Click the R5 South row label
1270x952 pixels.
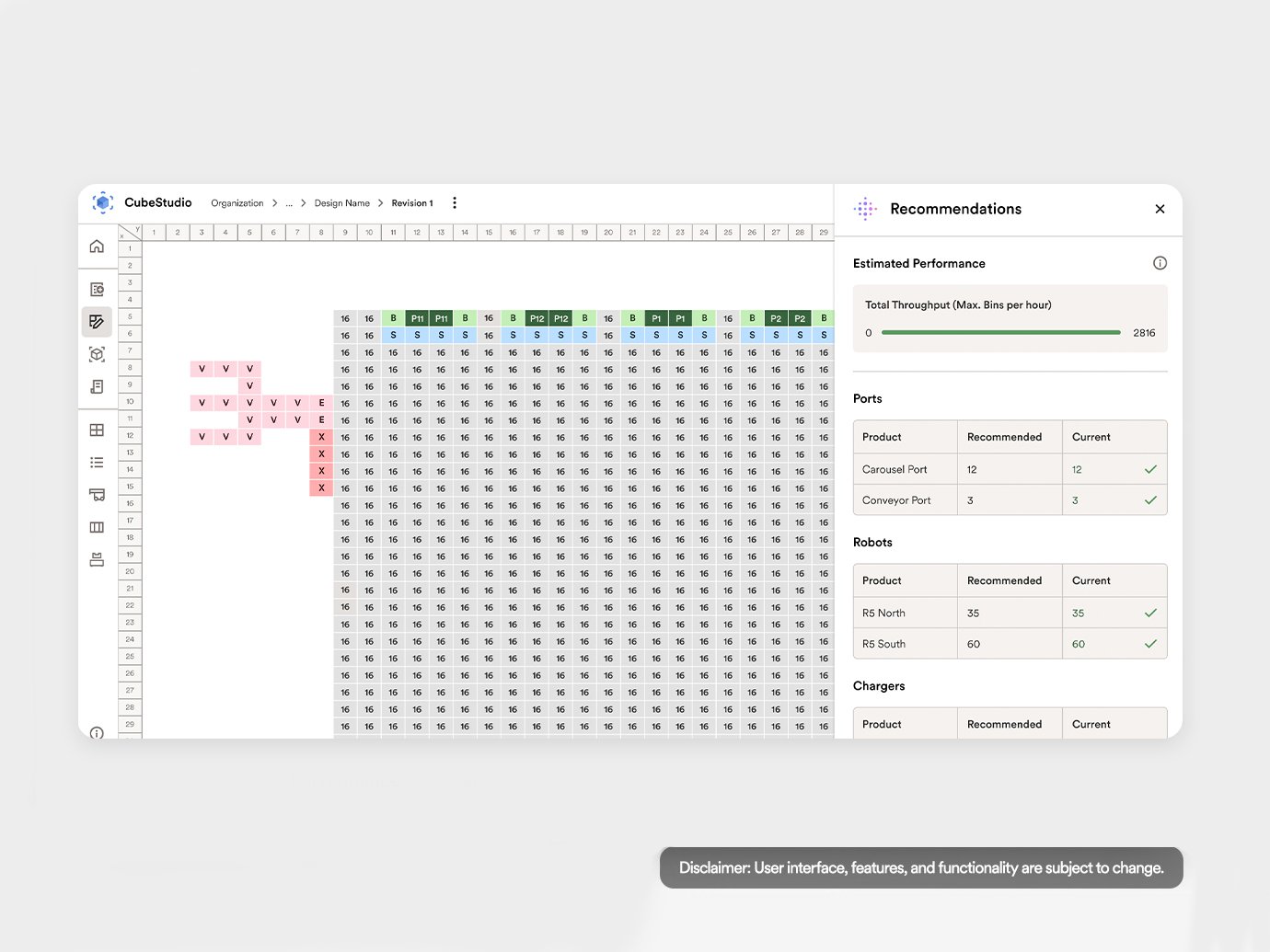point(883,644)
